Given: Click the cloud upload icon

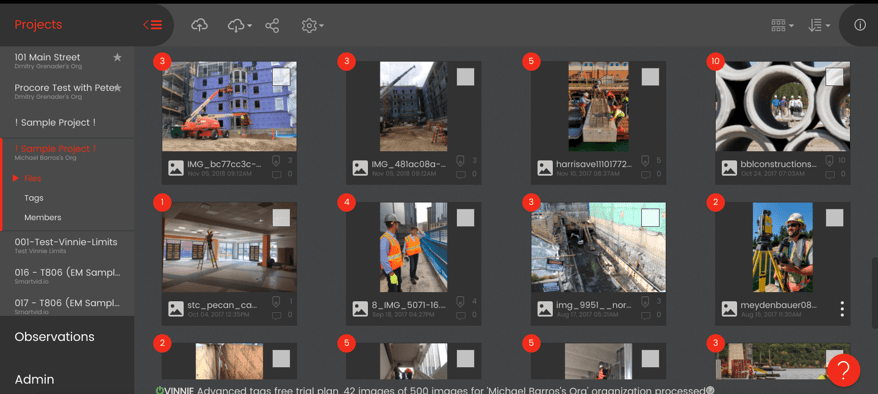Looking at the screenshot, I should click(199, 25).
